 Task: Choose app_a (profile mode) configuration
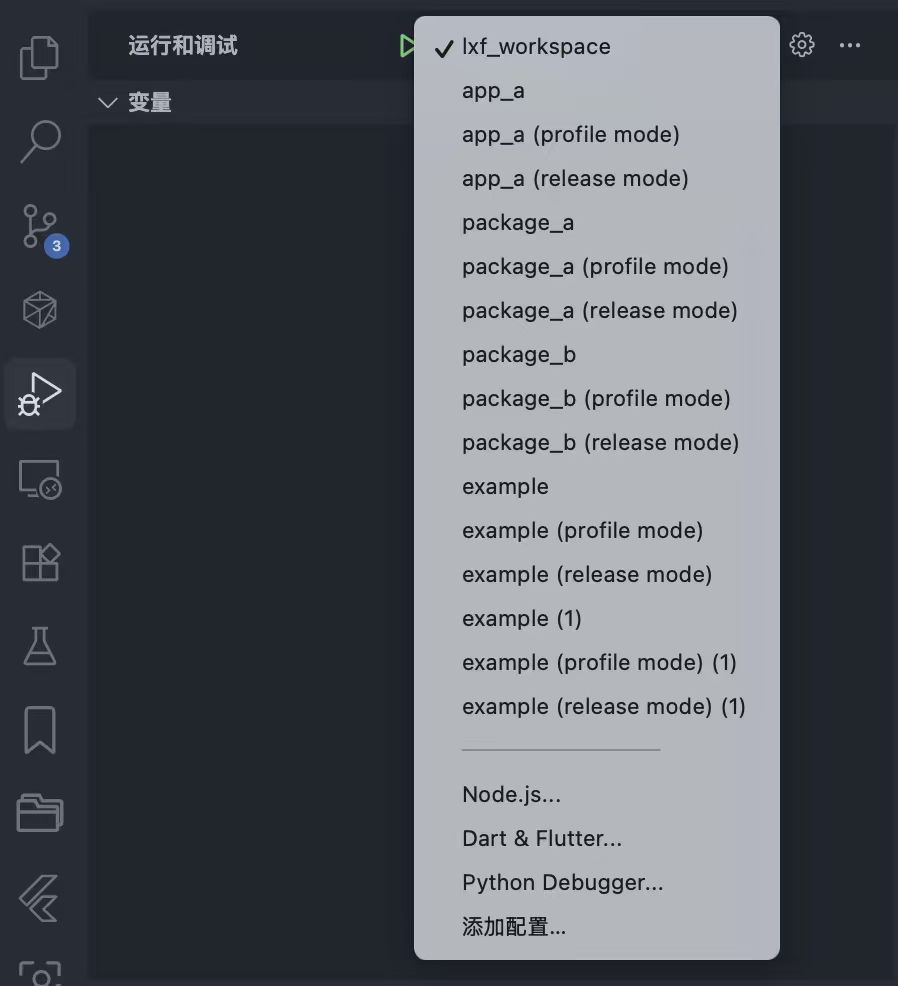570,135
